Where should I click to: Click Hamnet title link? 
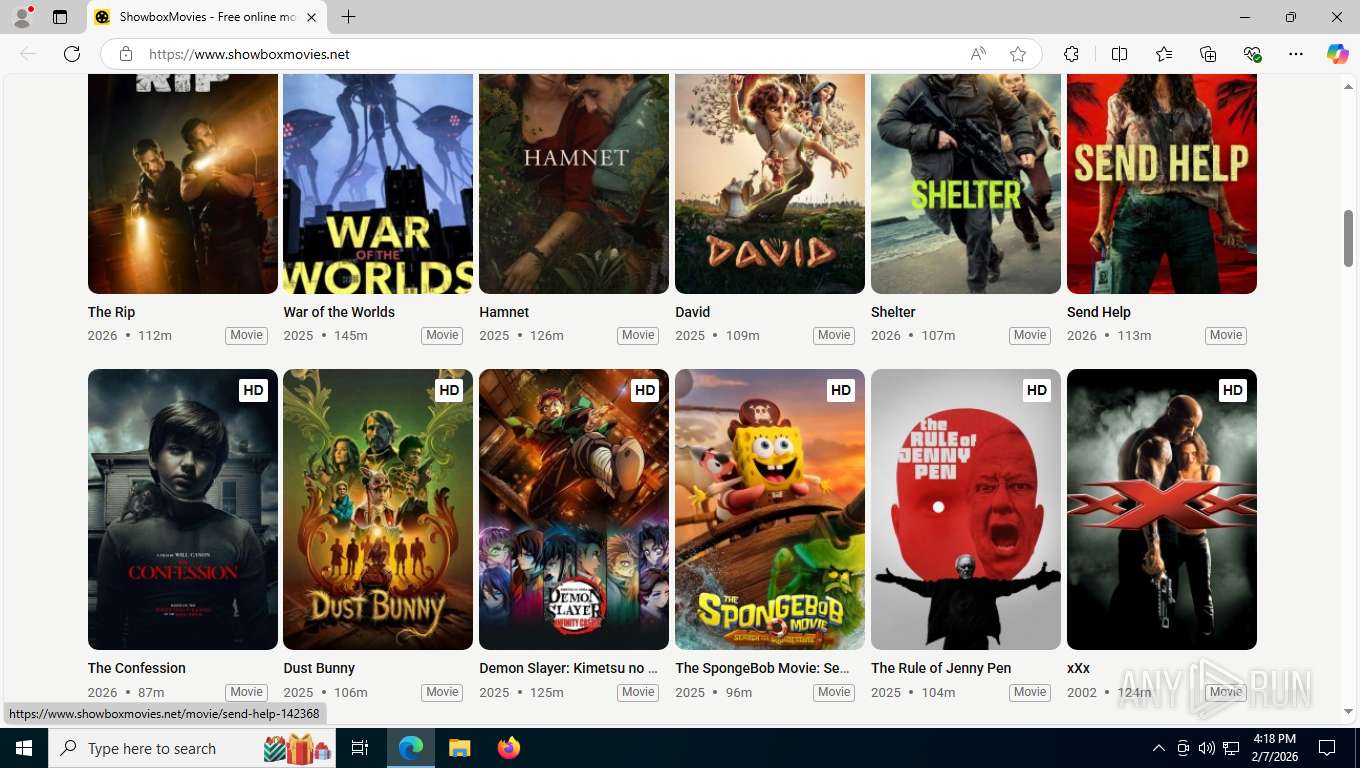click(x=504, y=312)
